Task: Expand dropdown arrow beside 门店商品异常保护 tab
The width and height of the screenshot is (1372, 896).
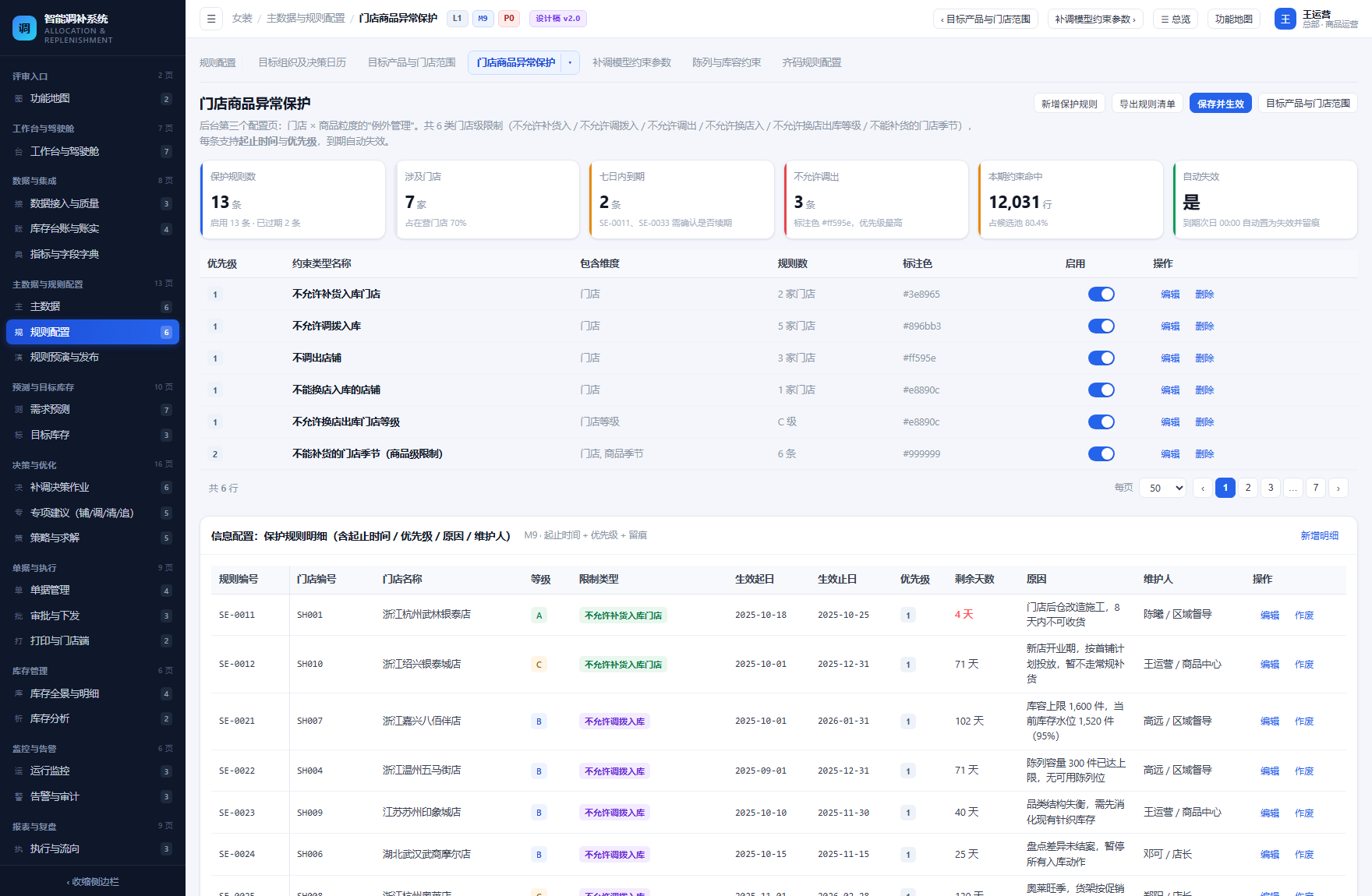Action: click(570, 63)
